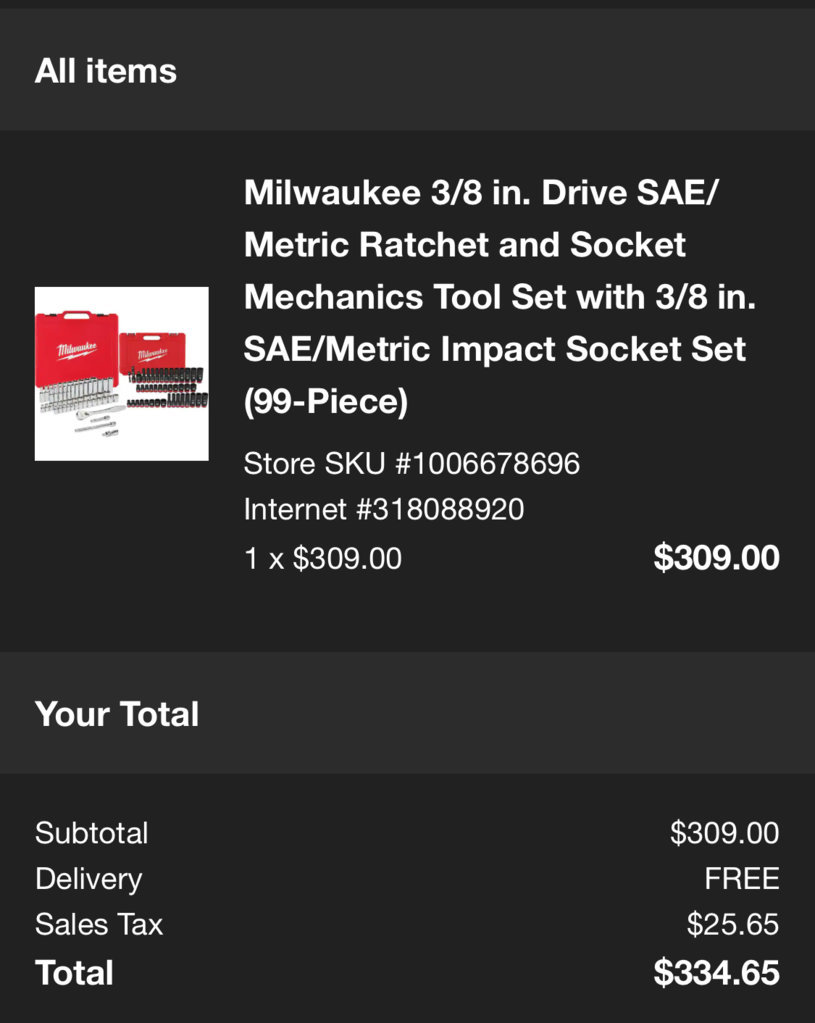Click the Subtotal label
815x1023 pixels.
tap(92, 833)
